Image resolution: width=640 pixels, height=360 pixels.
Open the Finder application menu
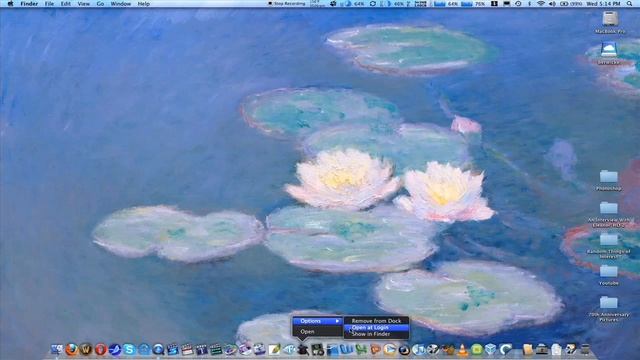pyautogui.click(x=29, y=4)
